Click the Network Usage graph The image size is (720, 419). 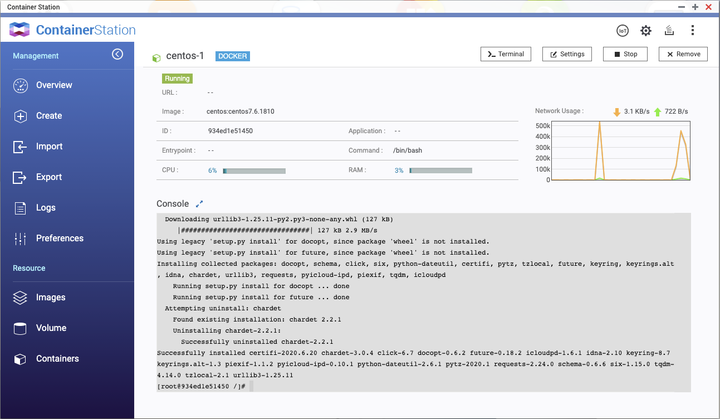point(621,151)
